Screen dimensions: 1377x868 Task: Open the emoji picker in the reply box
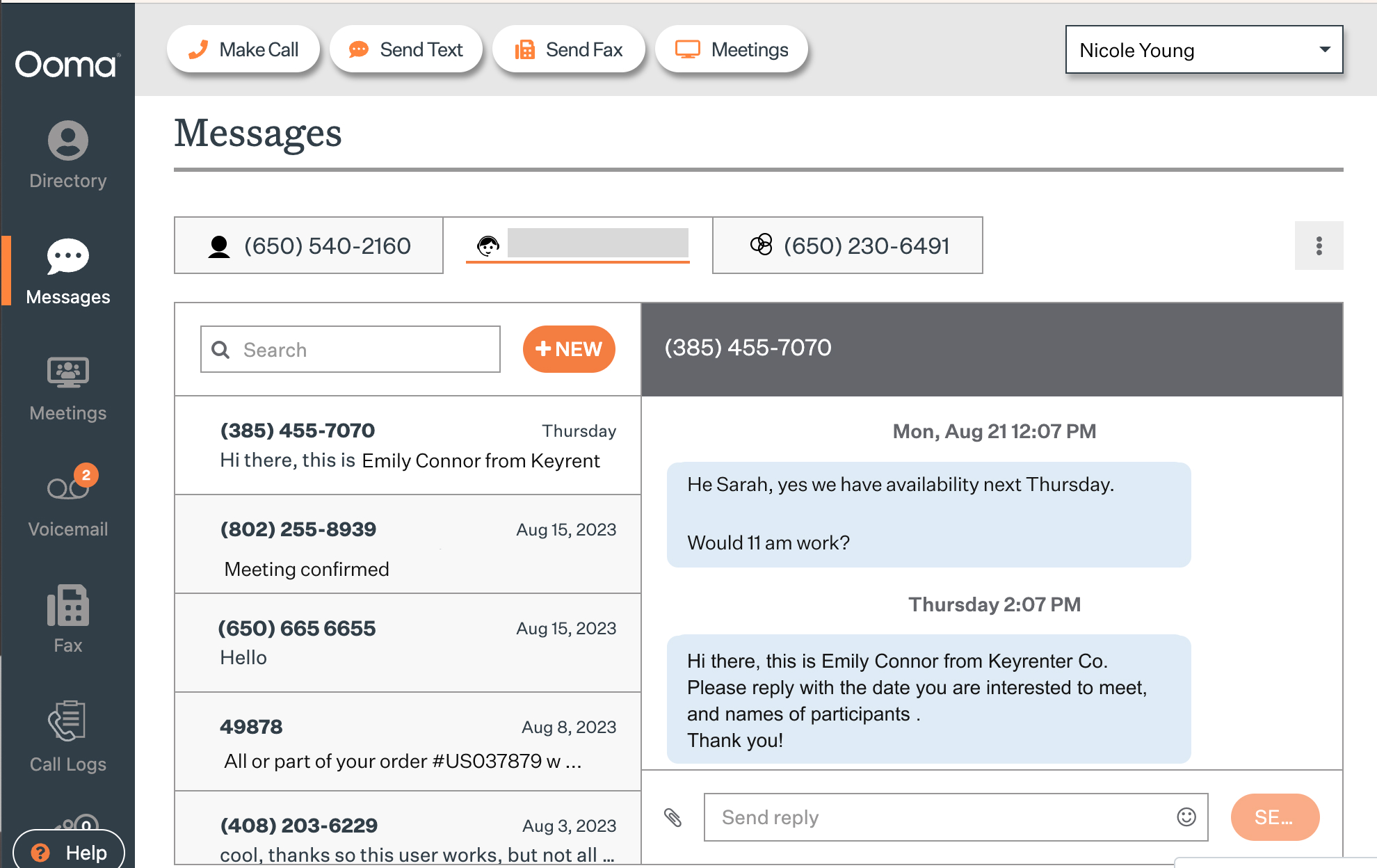coord(1186,817)
